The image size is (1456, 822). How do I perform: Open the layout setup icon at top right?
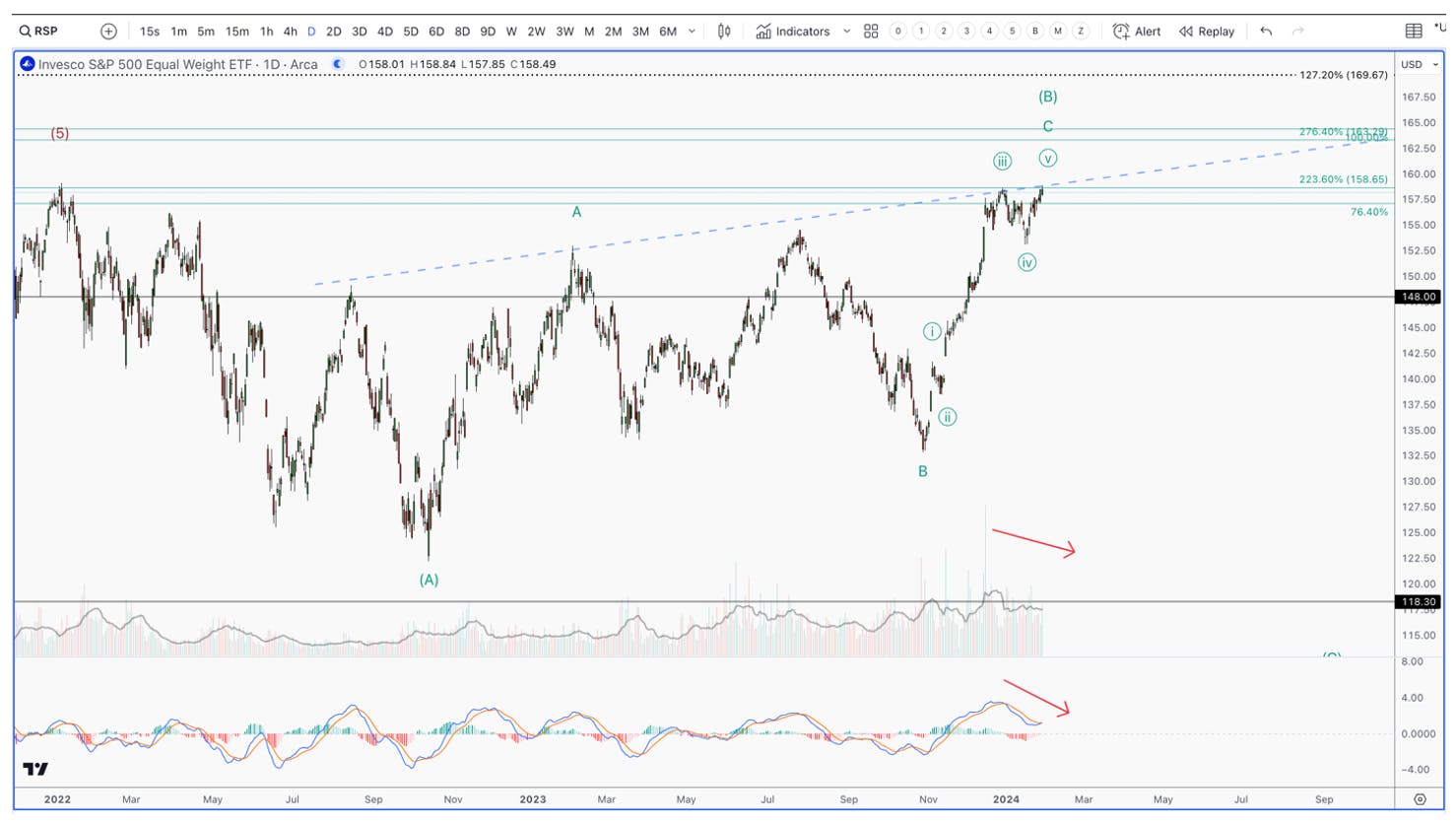pos(1414,32)
